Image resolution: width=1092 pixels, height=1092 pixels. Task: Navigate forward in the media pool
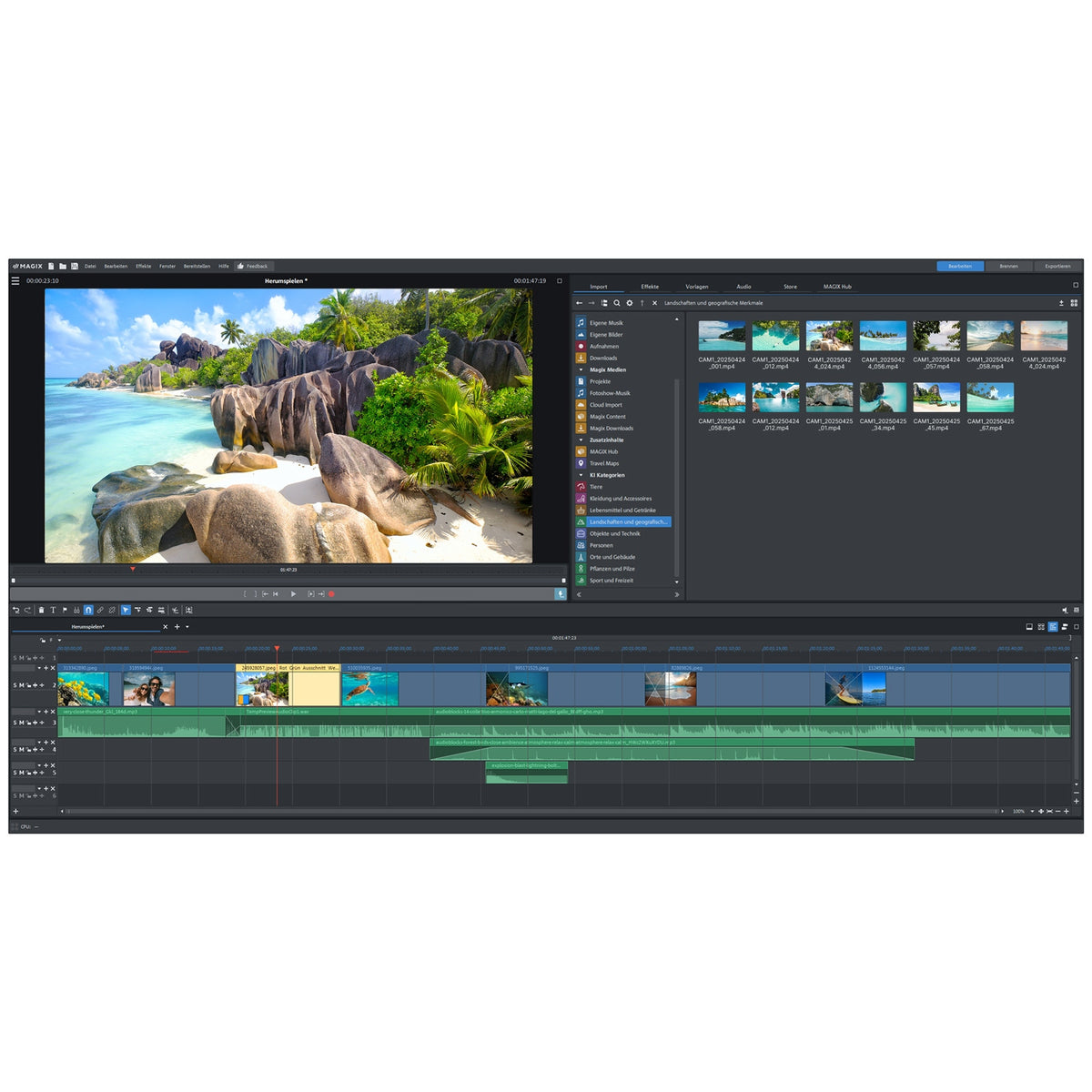click(591, 303)
